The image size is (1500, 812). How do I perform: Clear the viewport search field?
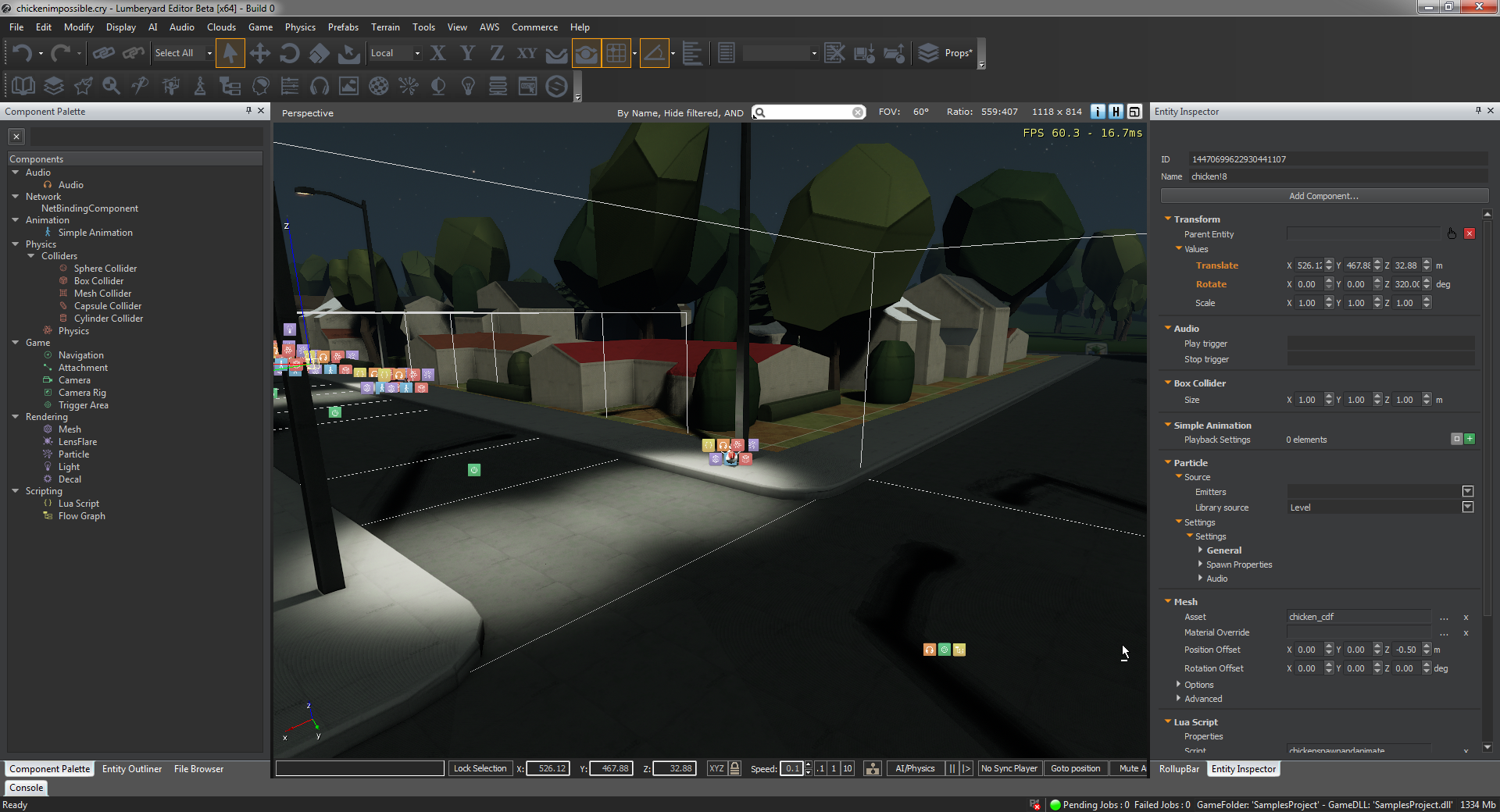pos(858,112)
